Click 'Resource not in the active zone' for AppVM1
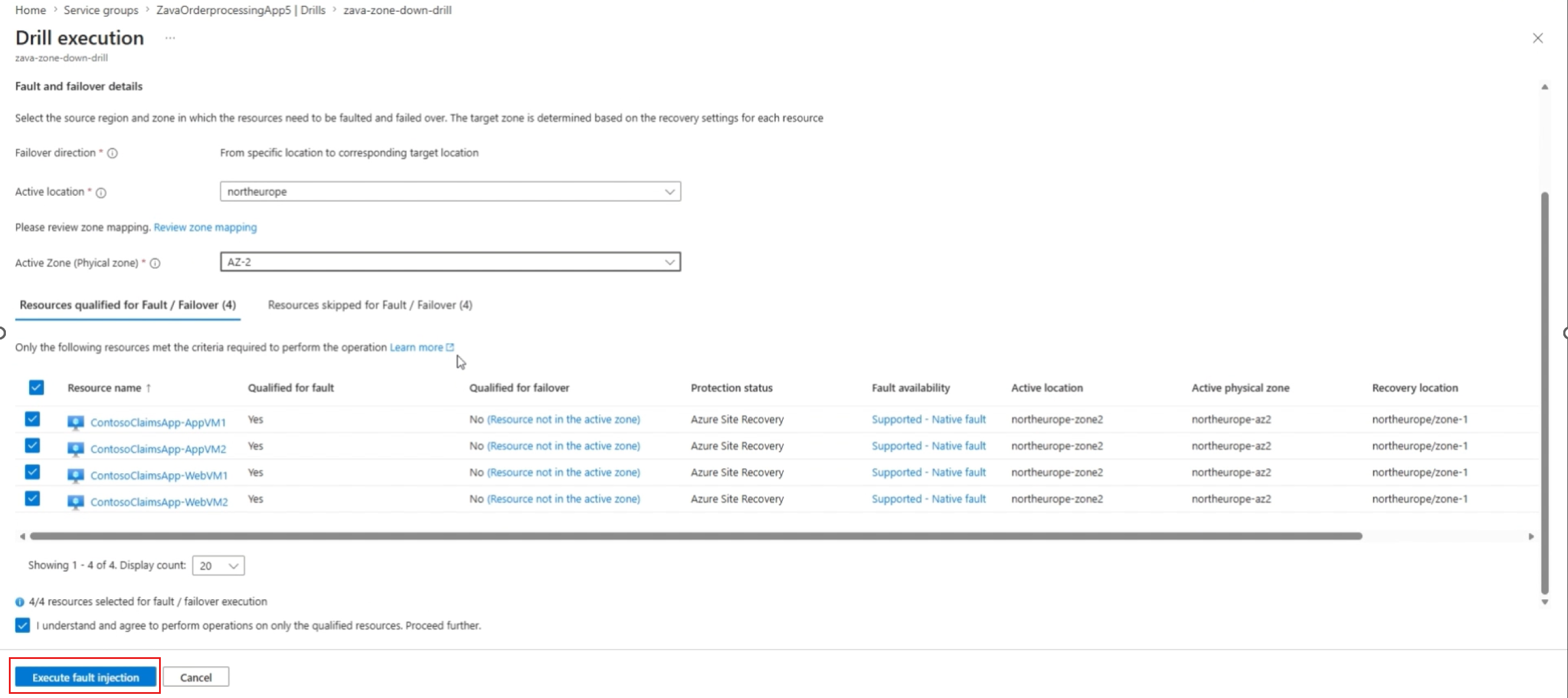The image size is (1568, 698). [x=563, y=419]
